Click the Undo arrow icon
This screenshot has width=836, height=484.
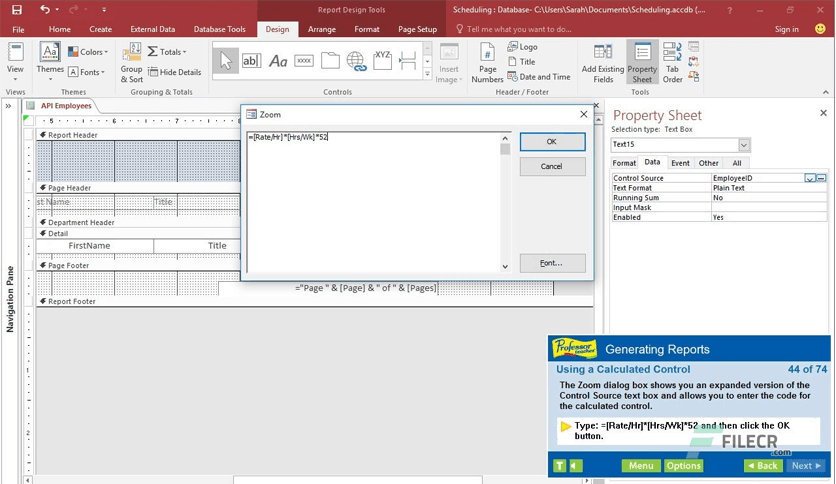45,10
